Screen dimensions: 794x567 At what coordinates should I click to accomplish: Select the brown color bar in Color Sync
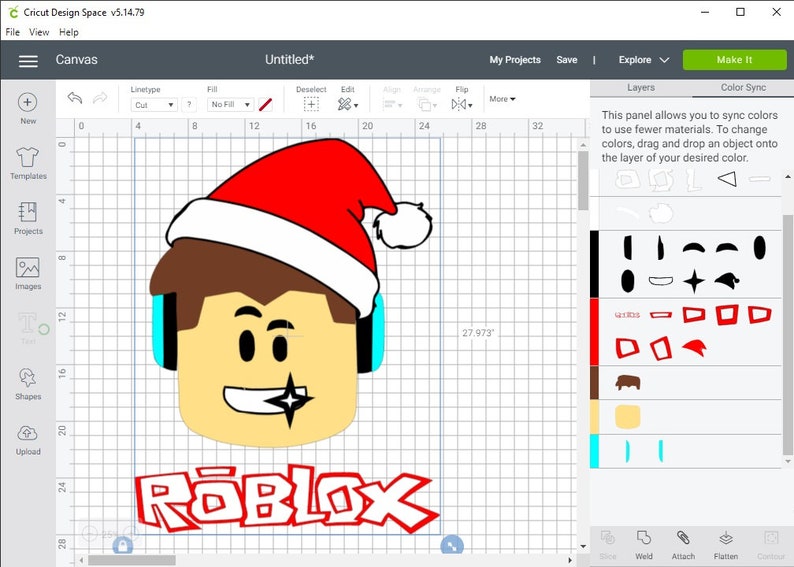594,383
